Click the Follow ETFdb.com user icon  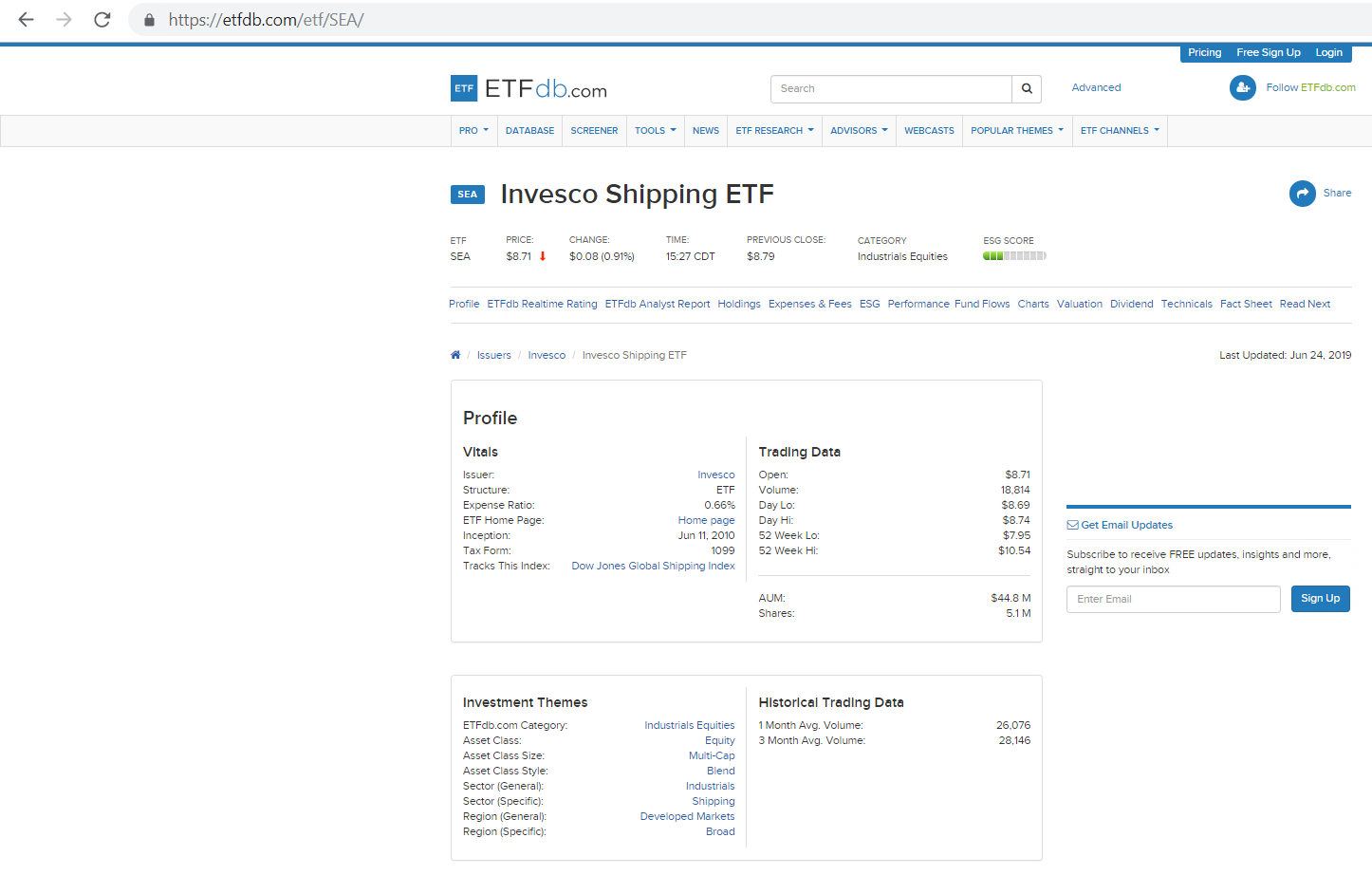coord(1242,87)
